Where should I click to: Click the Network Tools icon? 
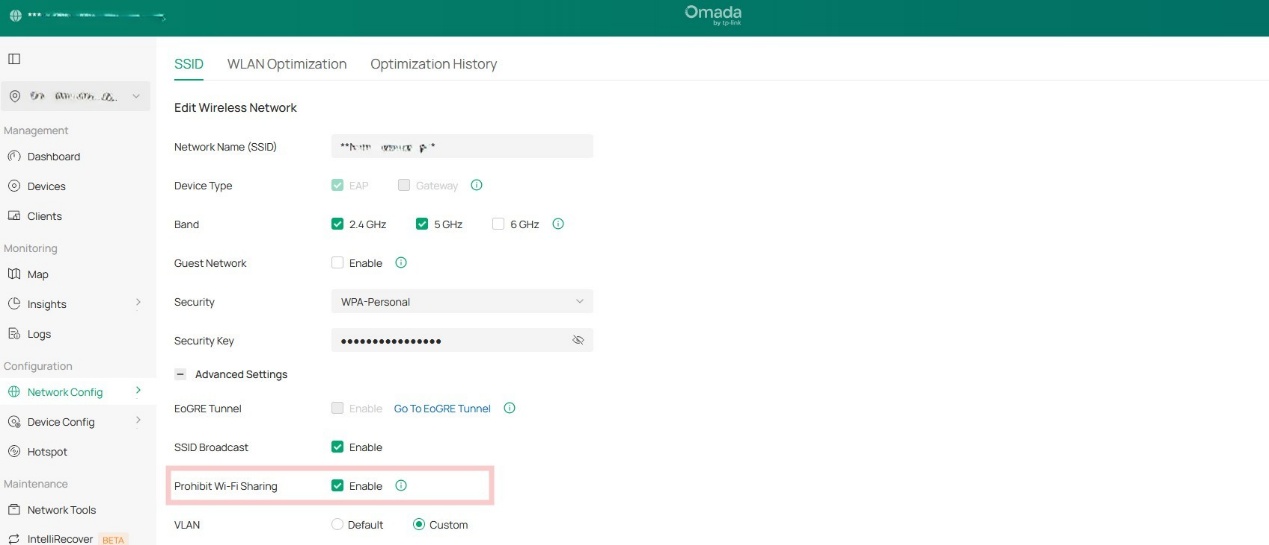[x=14, y=510]
